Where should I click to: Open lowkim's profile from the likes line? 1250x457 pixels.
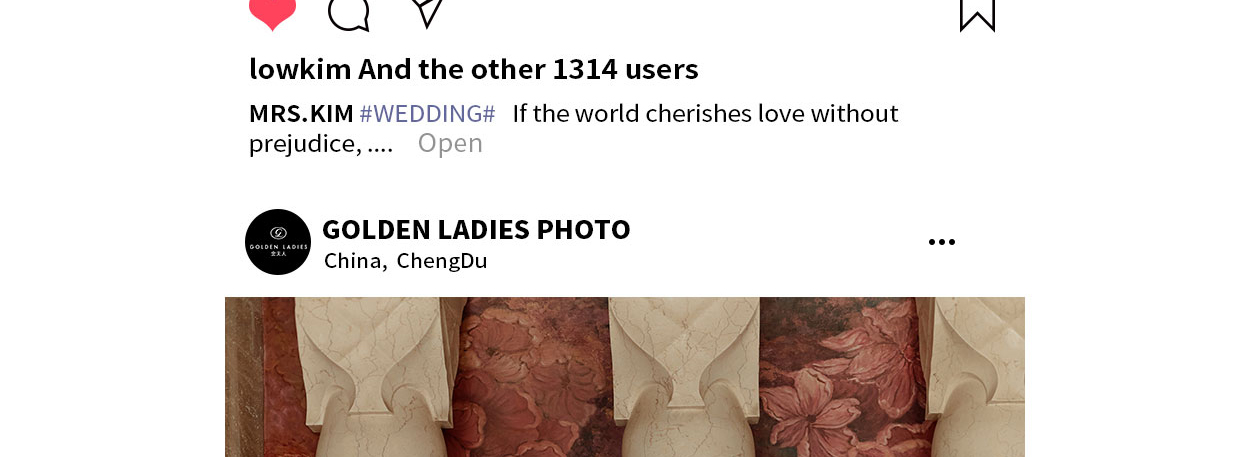(x=300, y=69)
